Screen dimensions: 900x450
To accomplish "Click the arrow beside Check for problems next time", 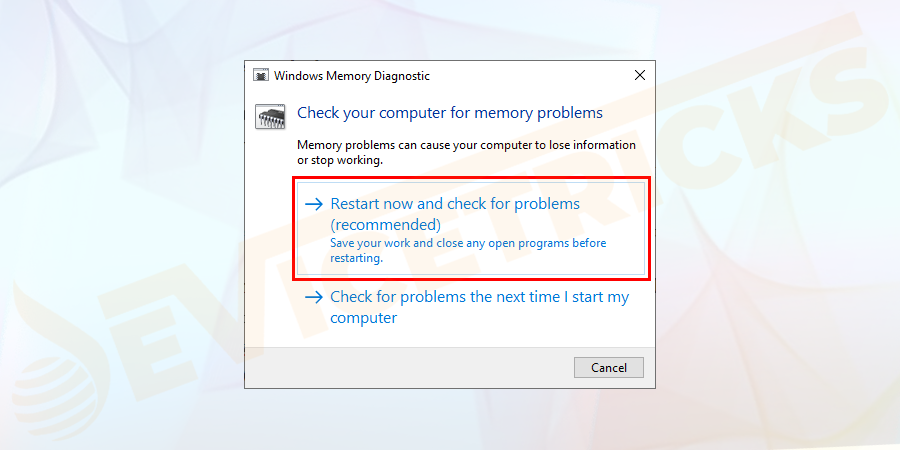I will [x=314, y=297].
